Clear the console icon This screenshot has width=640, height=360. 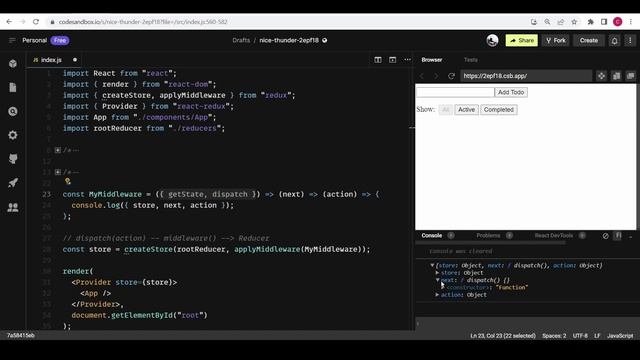point(605,236)
